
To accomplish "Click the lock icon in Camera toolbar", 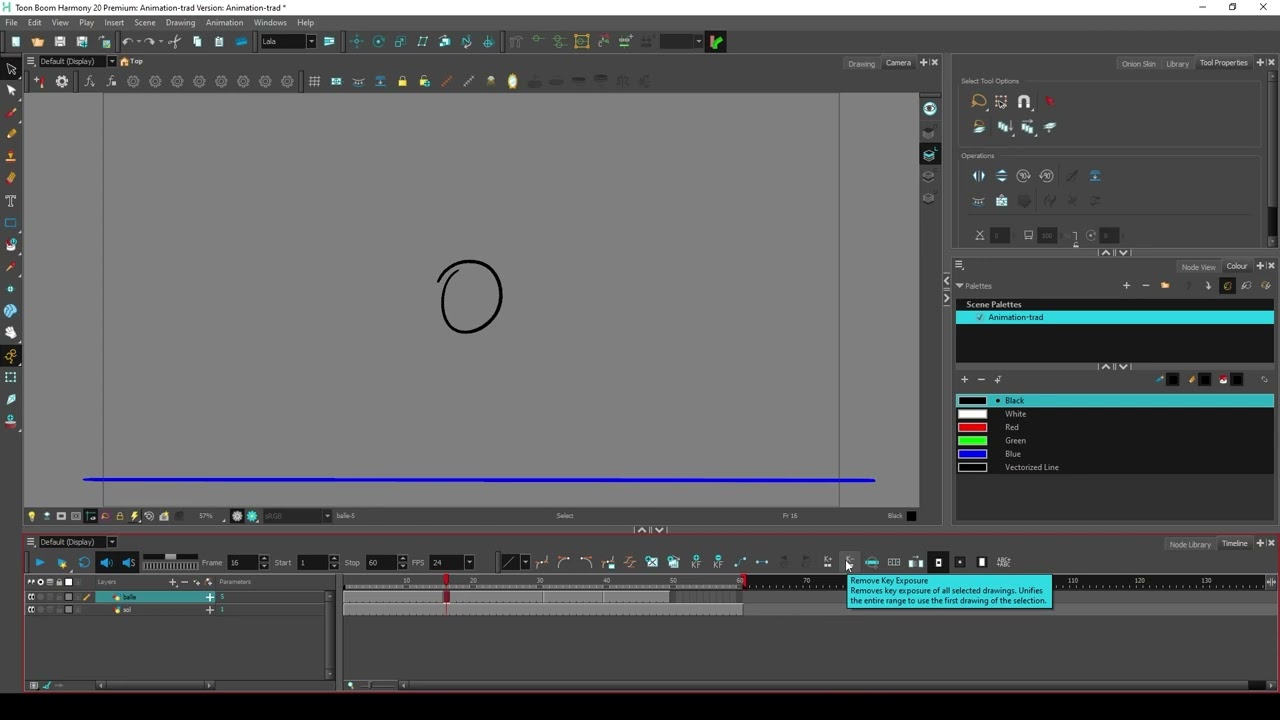I will tap(402, 82).
